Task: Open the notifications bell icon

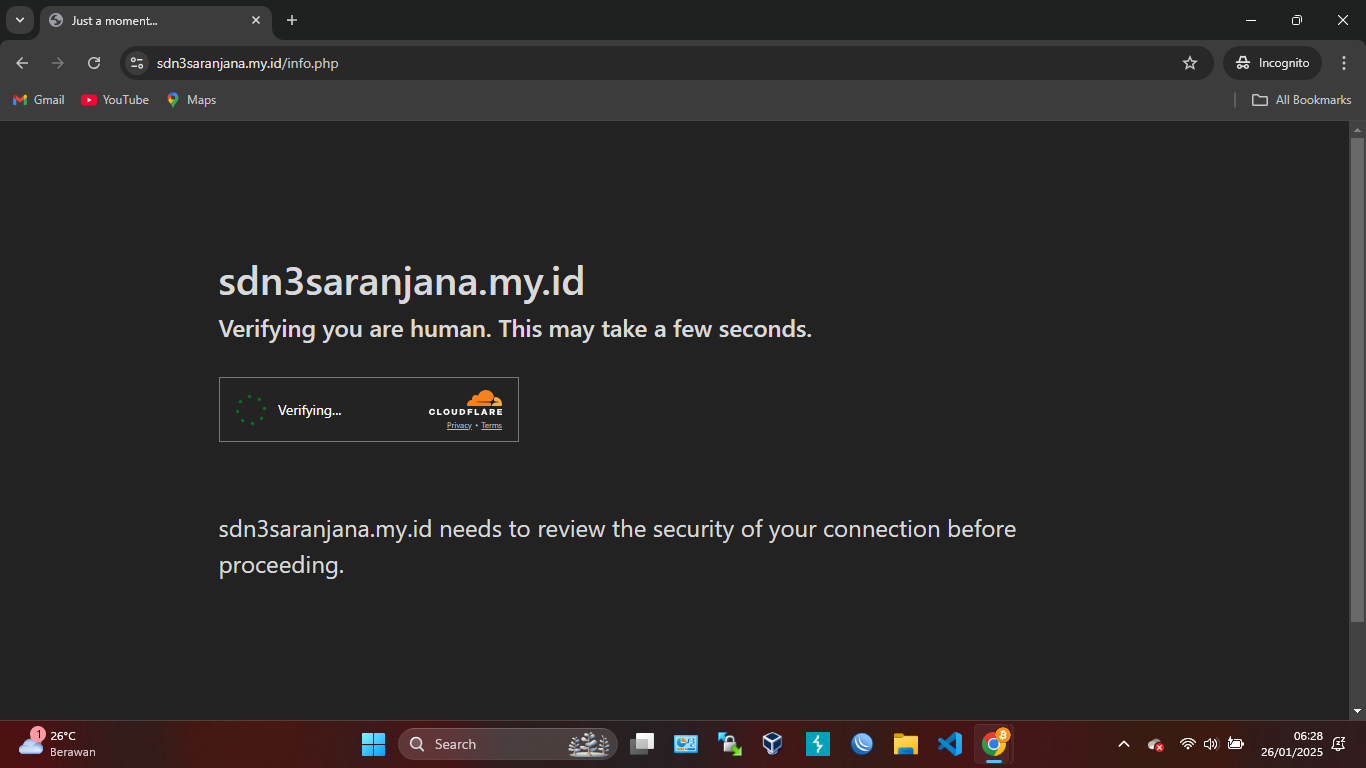Action: tap(1339, 744)
